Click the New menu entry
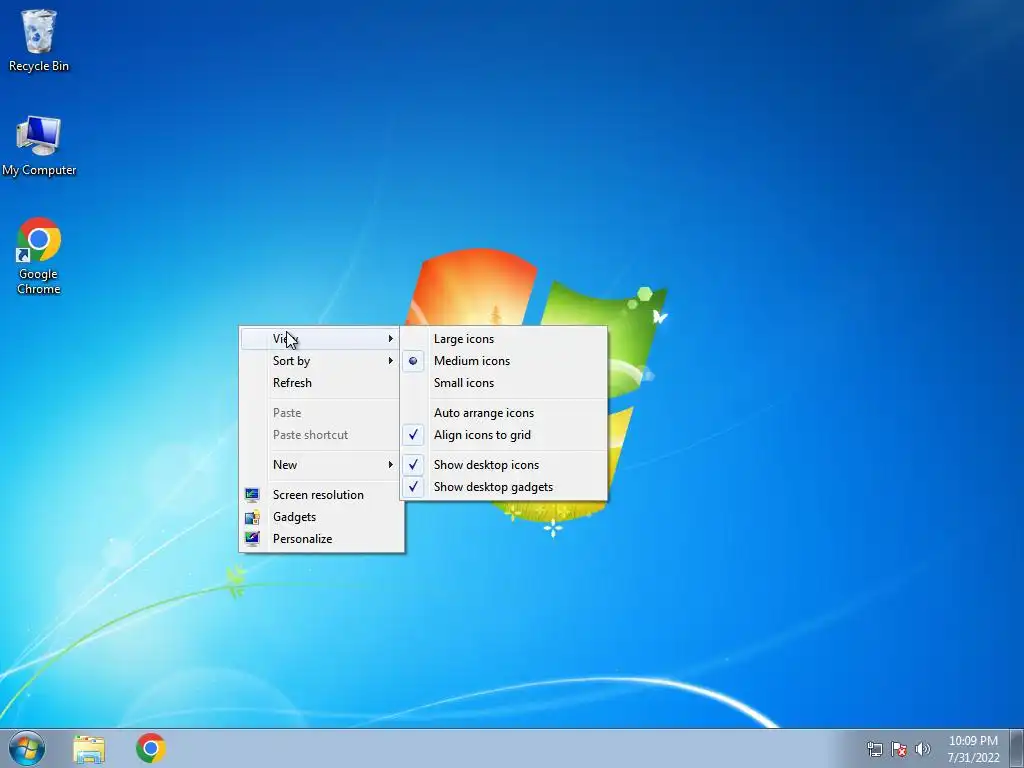 pos(321,465)
